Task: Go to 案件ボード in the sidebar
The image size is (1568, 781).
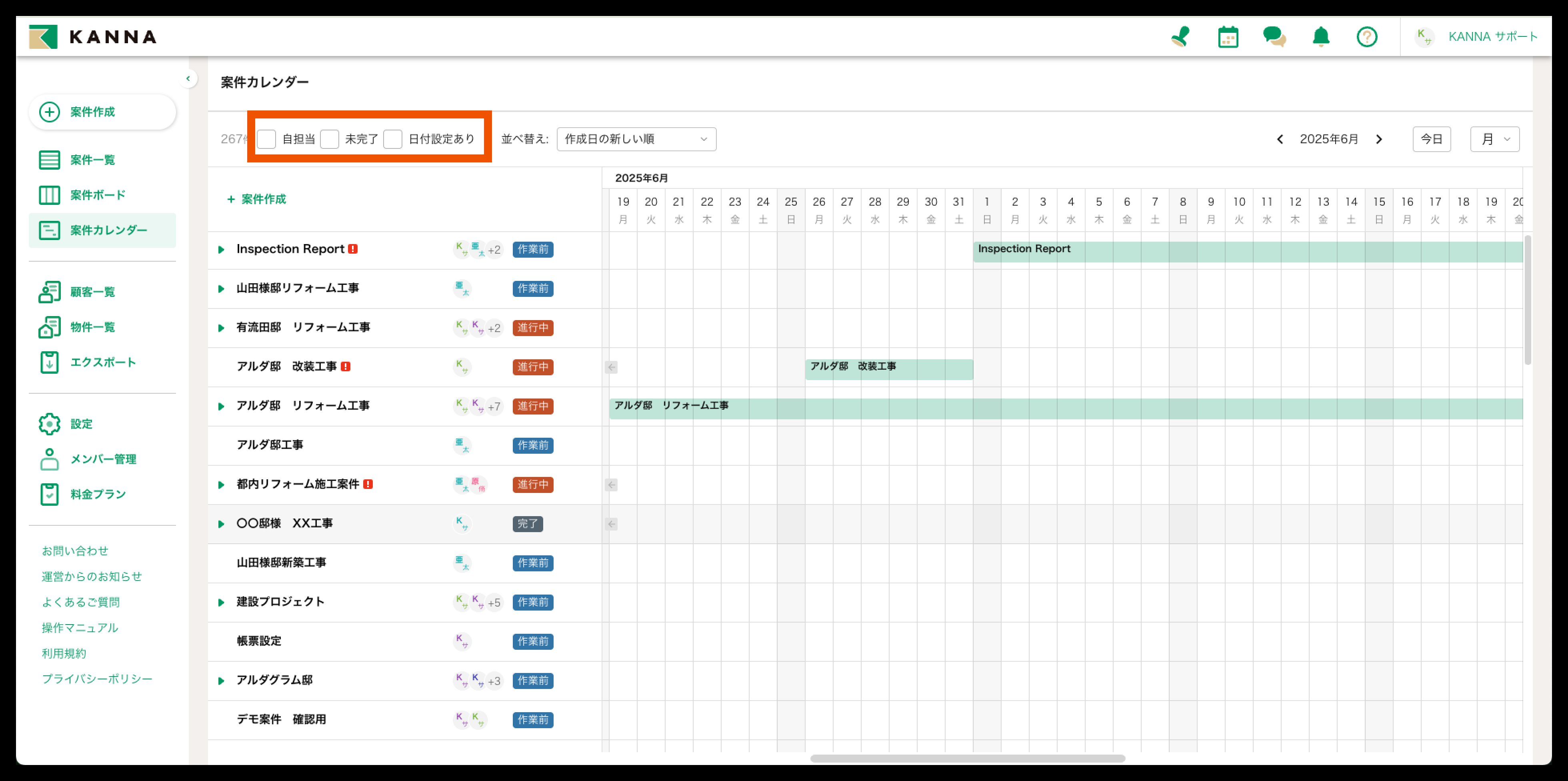Action: pos(97,195)
